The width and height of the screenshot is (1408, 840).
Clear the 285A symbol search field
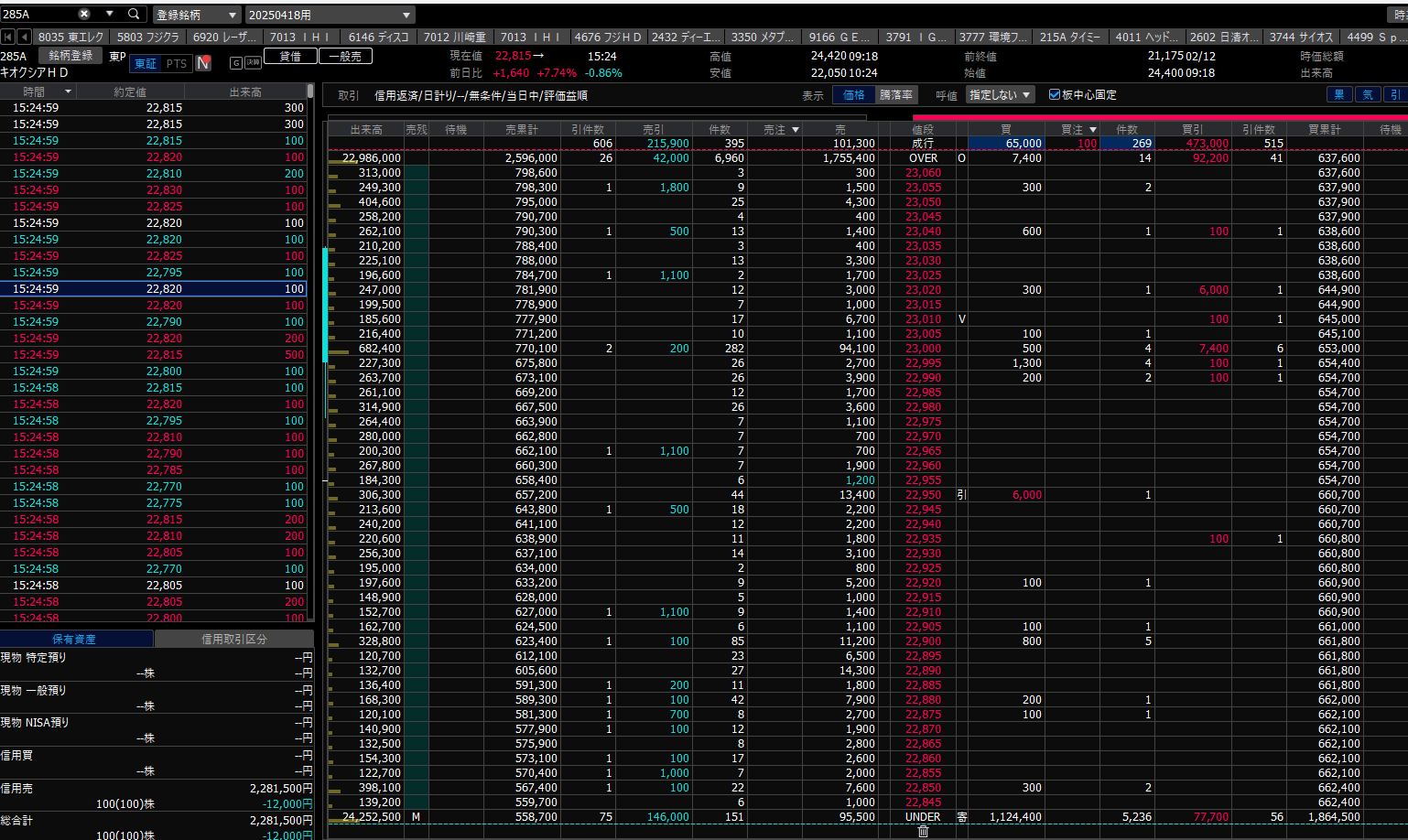click(84, 15)
